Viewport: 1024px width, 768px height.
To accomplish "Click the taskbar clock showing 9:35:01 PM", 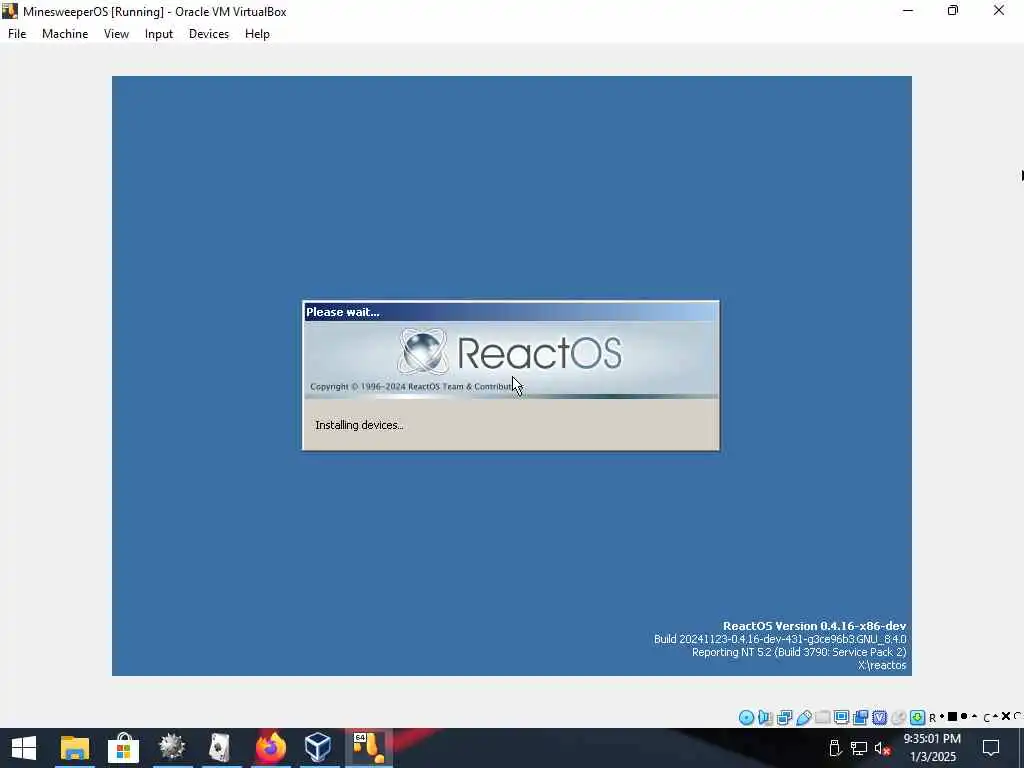I will (x=932, y=748).
